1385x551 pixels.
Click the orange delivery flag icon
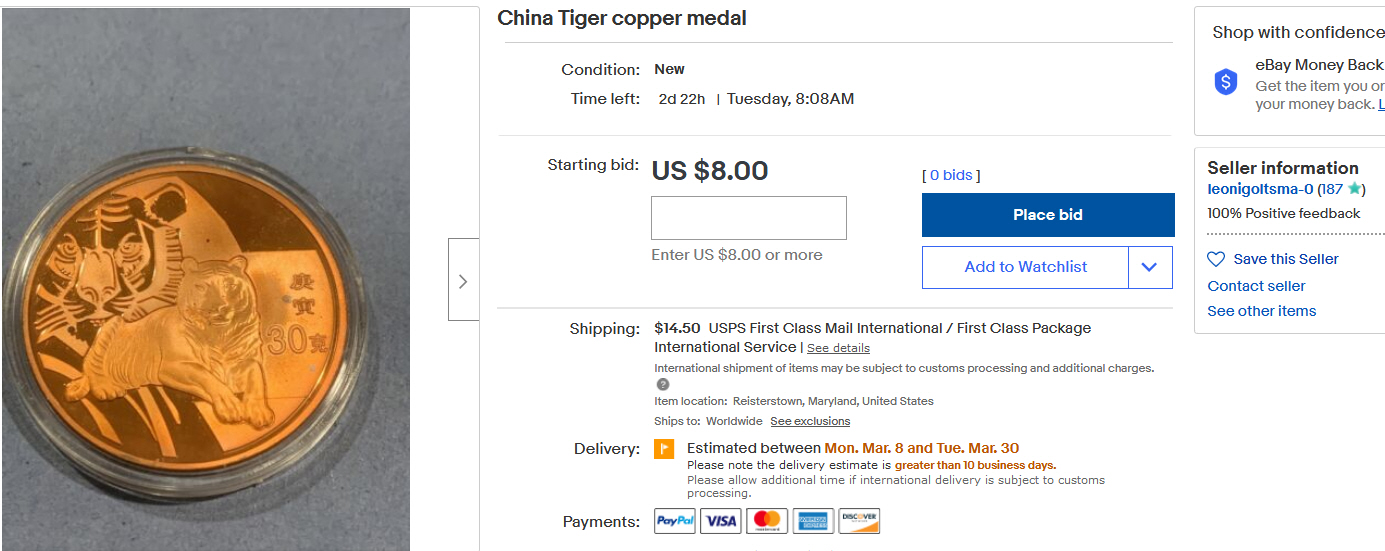(664, 449)
